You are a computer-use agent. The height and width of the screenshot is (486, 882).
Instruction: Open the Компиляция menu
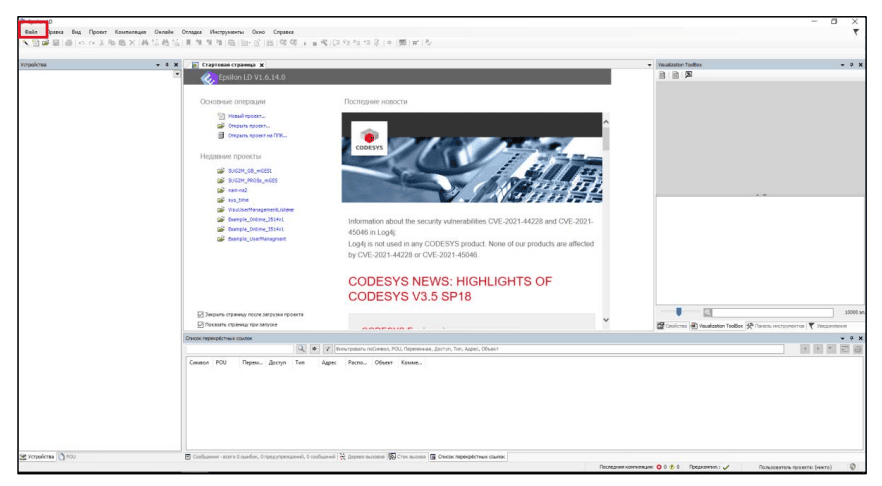[130, 32]
